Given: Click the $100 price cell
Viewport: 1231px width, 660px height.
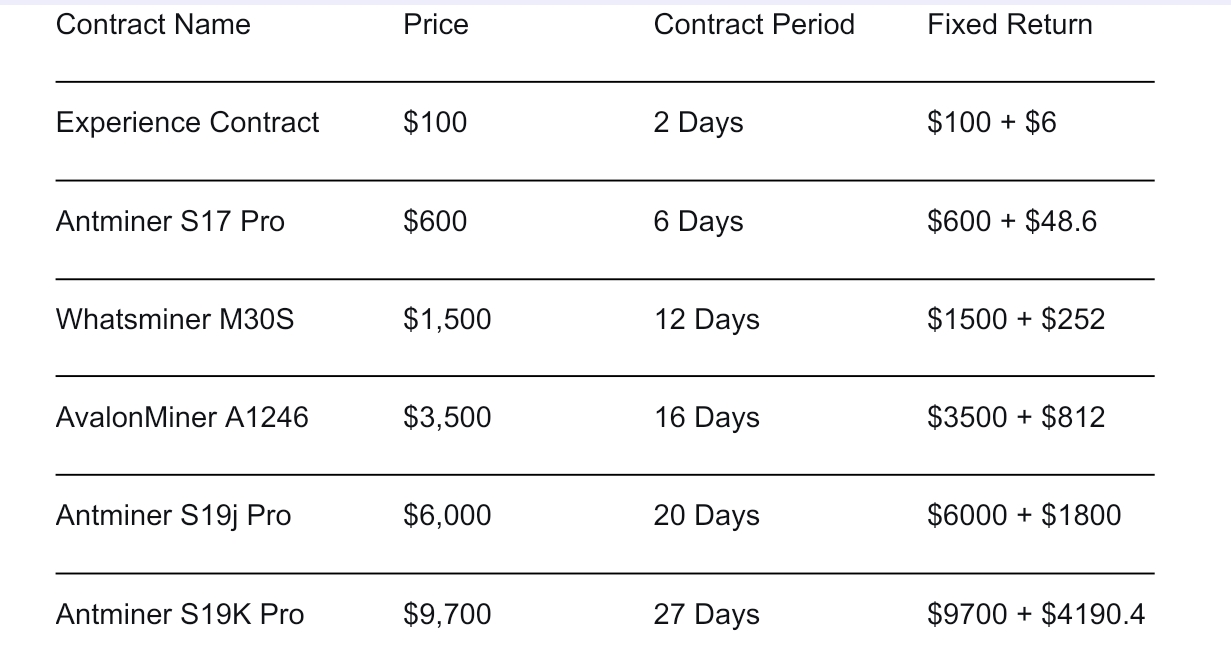Looking at the screenshot, I should [x=435, y=123].
